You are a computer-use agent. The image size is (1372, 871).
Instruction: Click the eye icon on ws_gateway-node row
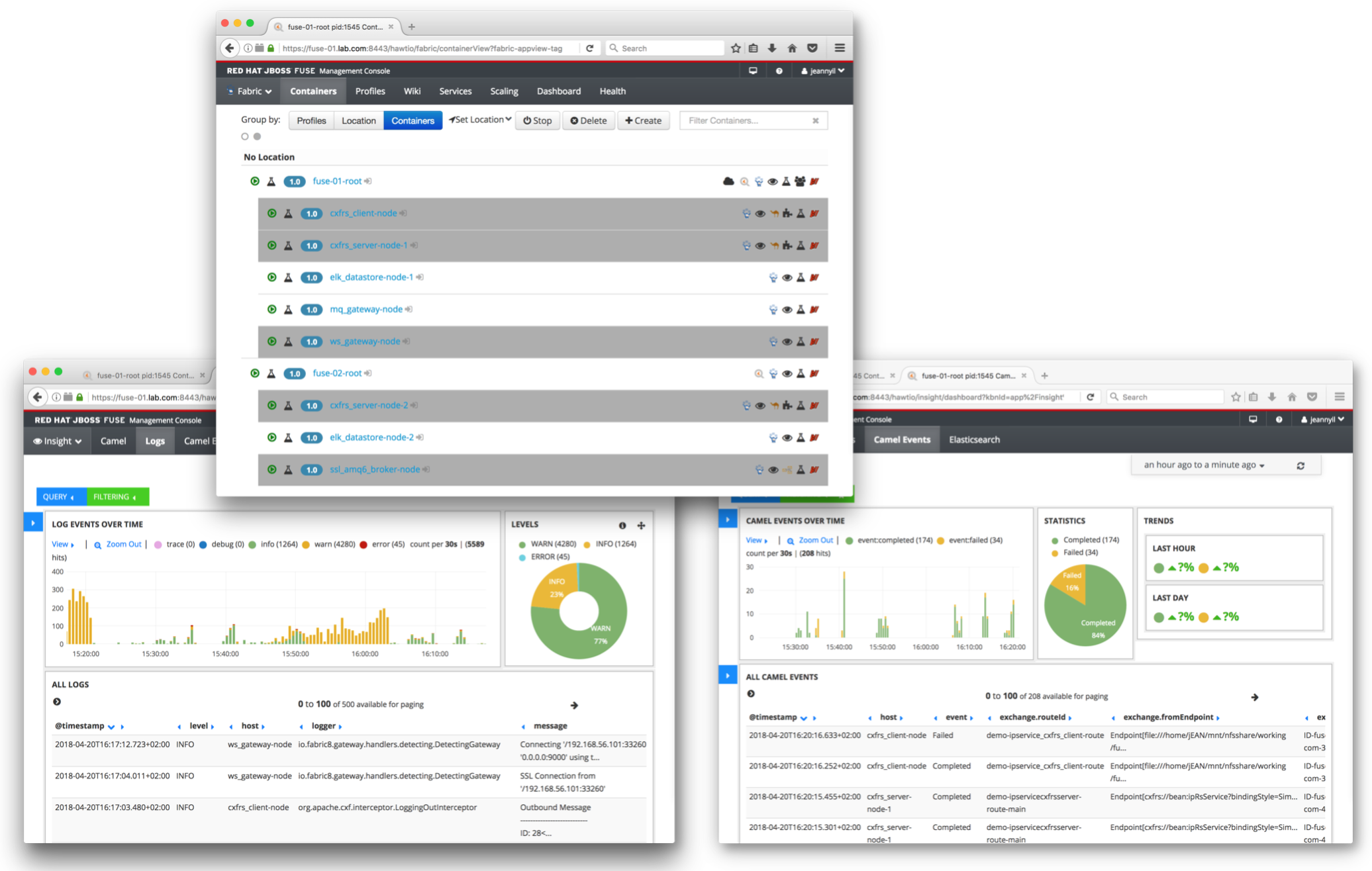(x=787, y=342)
